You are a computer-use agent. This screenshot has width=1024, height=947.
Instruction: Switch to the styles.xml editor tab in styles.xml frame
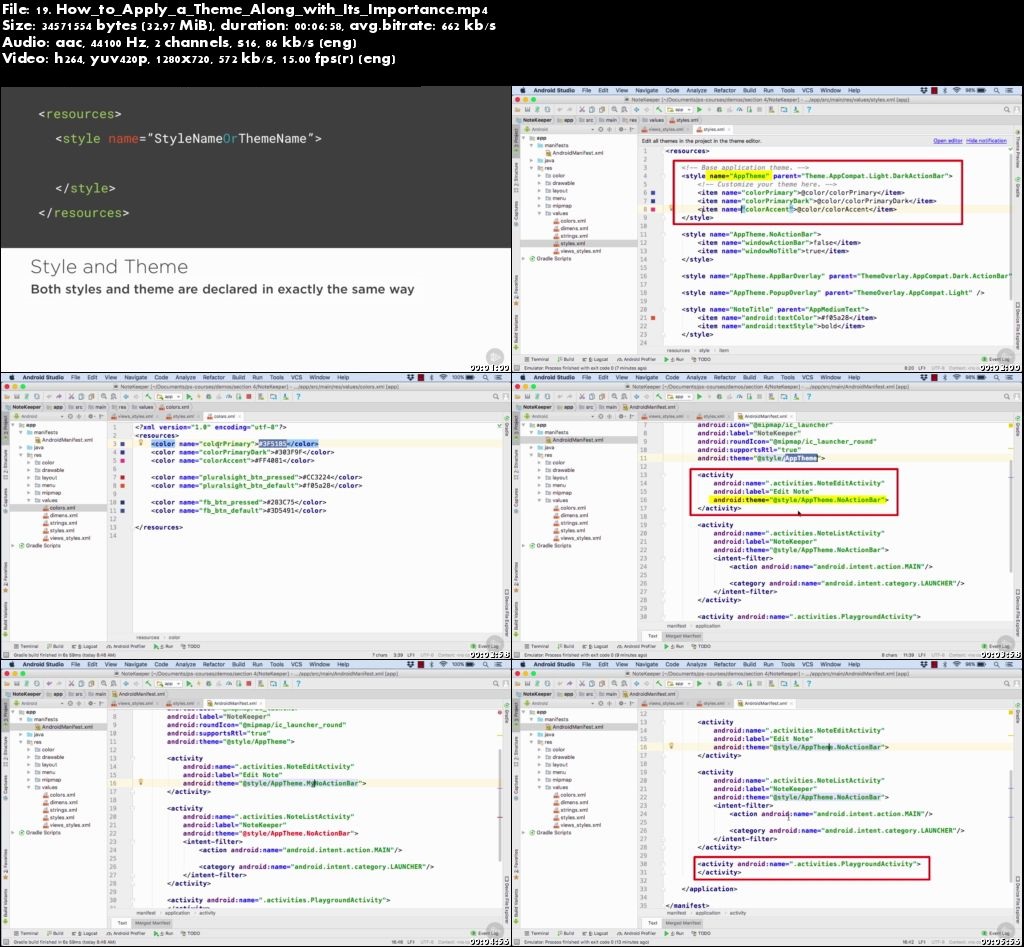pyautogui.click(x=711, y=129)
